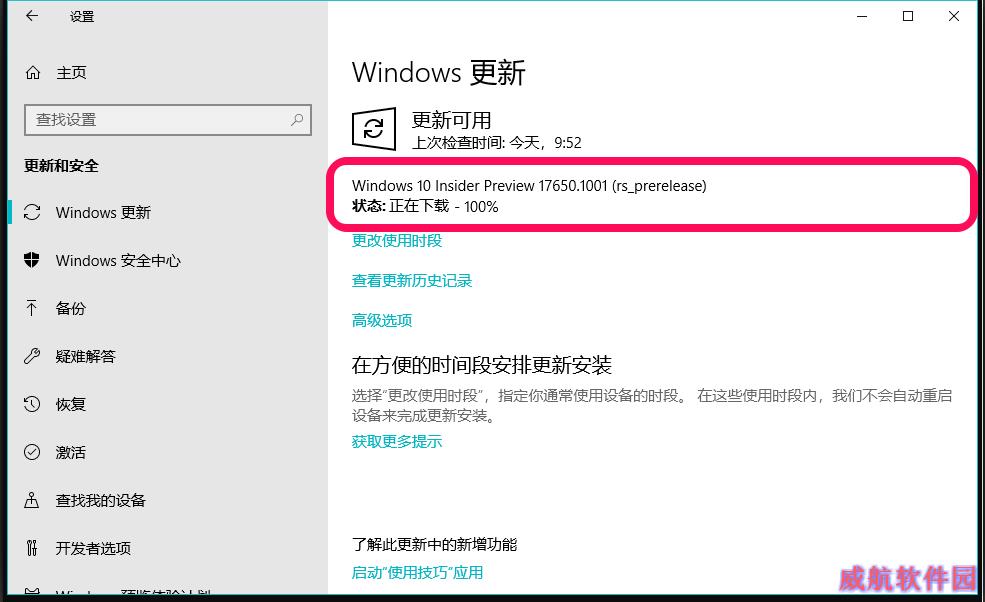Select 开发者选项 in the sidebar
Viewport: 985px width, 602px height.
(93, 548)
